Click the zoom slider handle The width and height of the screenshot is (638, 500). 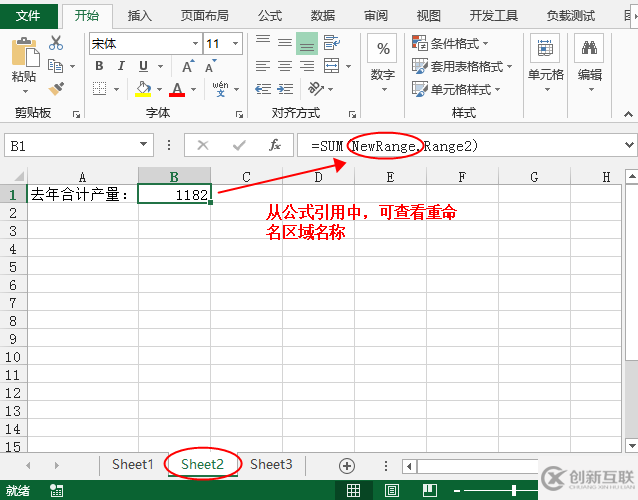pyautogui.click(x=514, y=490)
